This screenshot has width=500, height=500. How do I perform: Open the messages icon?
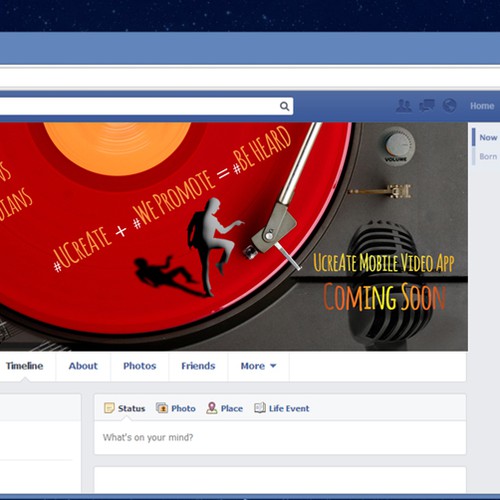point(427,106)
